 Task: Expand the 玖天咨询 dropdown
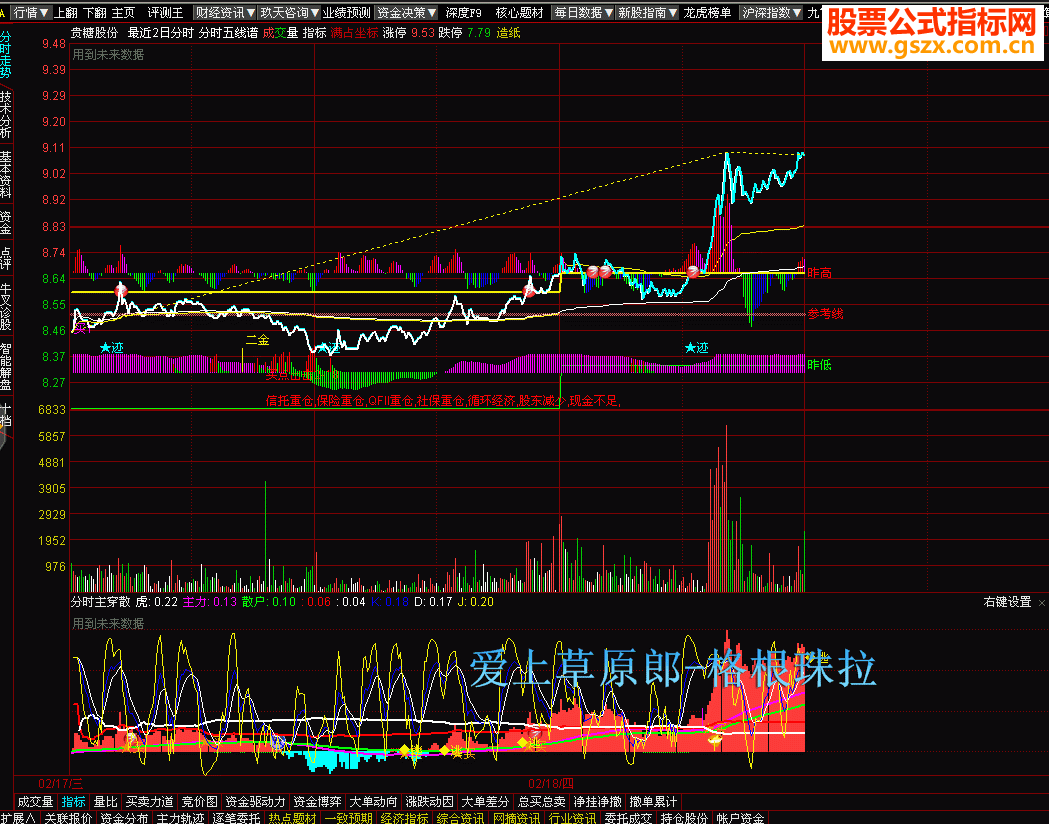289,13
